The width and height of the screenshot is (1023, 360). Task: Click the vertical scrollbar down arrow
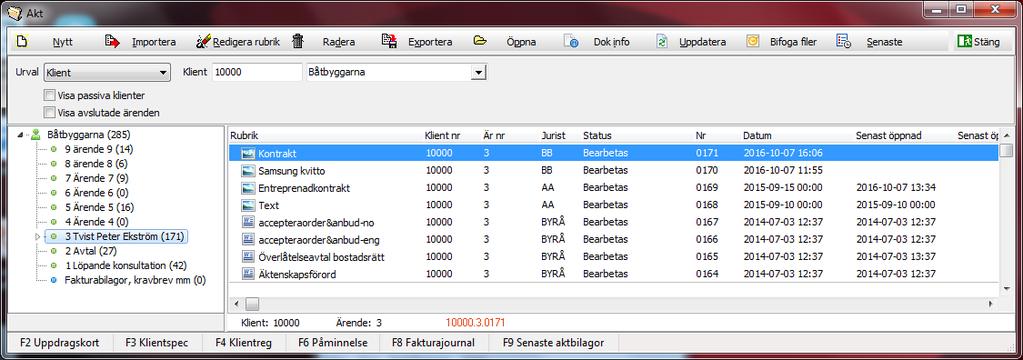tap(1007, 288)
